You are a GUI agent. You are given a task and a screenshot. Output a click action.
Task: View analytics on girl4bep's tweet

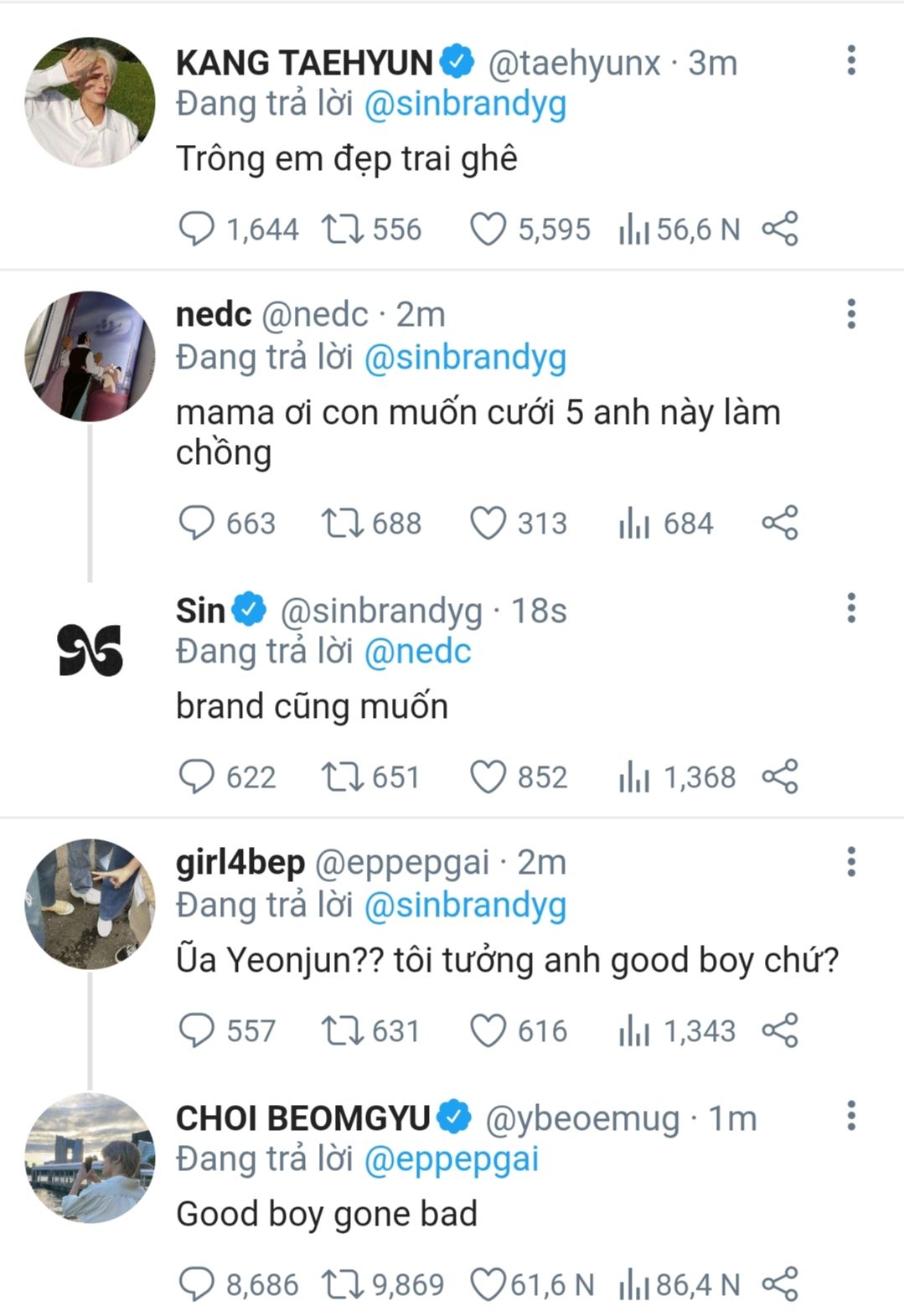point(634,1031)
